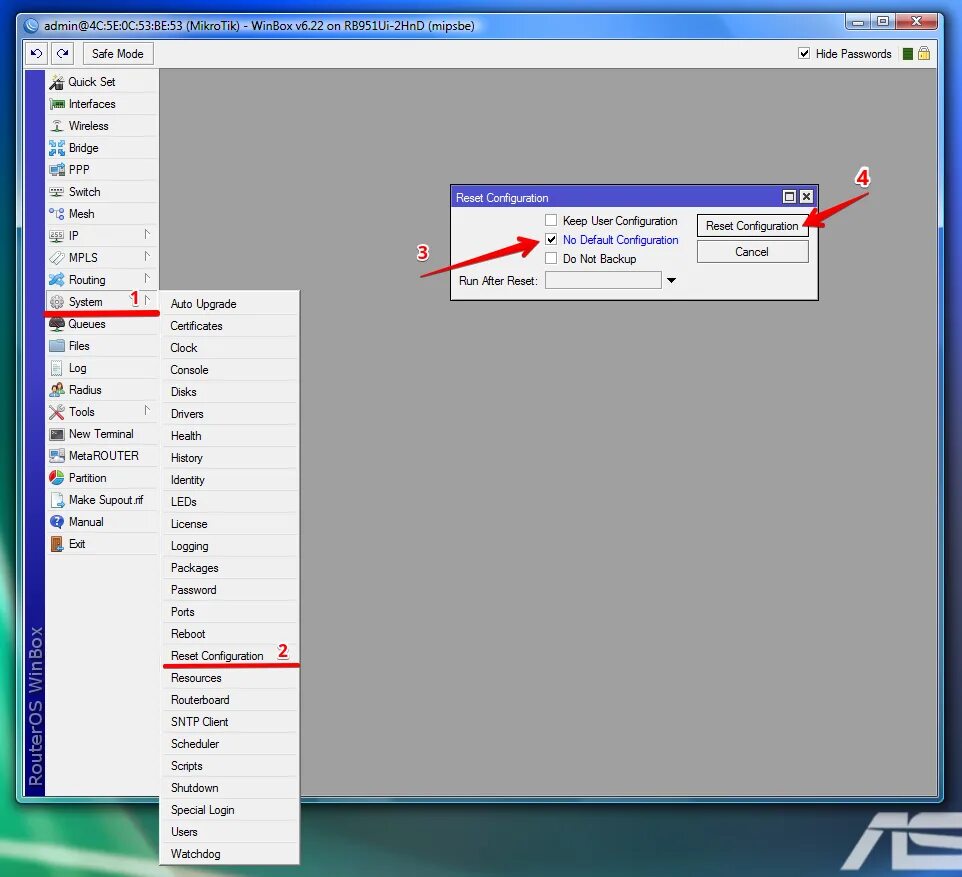This screenshot has height=877, width=962.
Task: Click the Manual help icon
Action: click(x=56, y=522)
